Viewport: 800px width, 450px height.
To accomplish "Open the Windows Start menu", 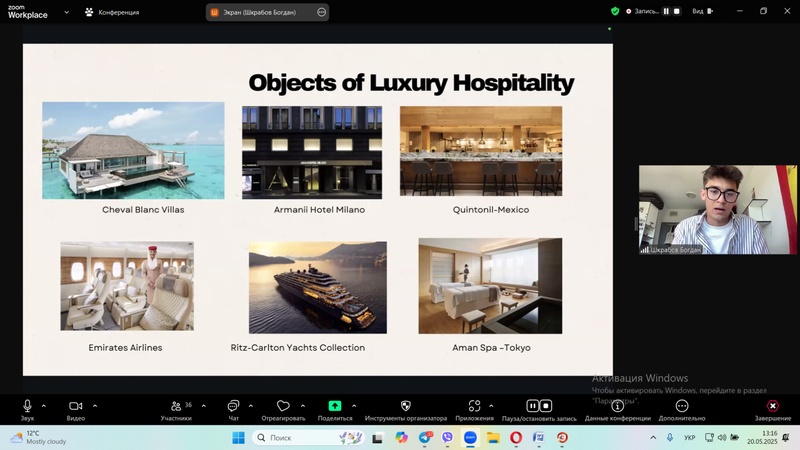I will pos(238,438).
